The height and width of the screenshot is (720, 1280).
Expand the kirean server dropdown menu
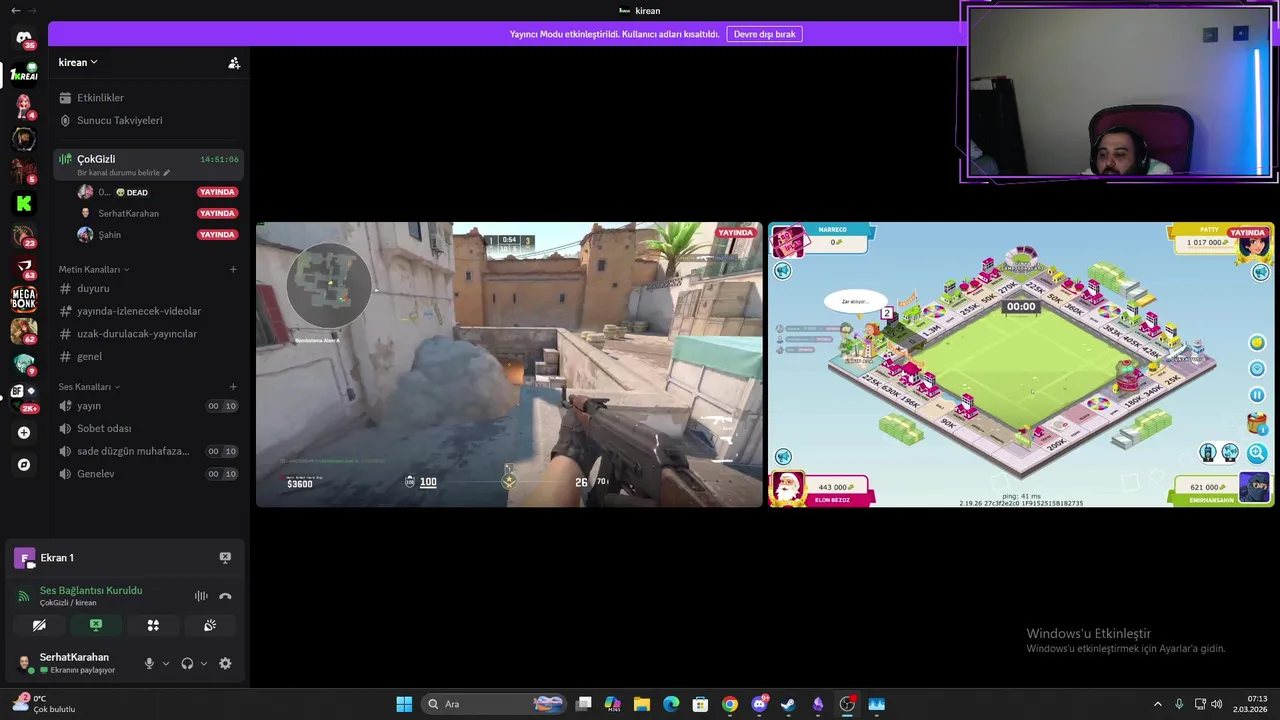pos(78,62)
